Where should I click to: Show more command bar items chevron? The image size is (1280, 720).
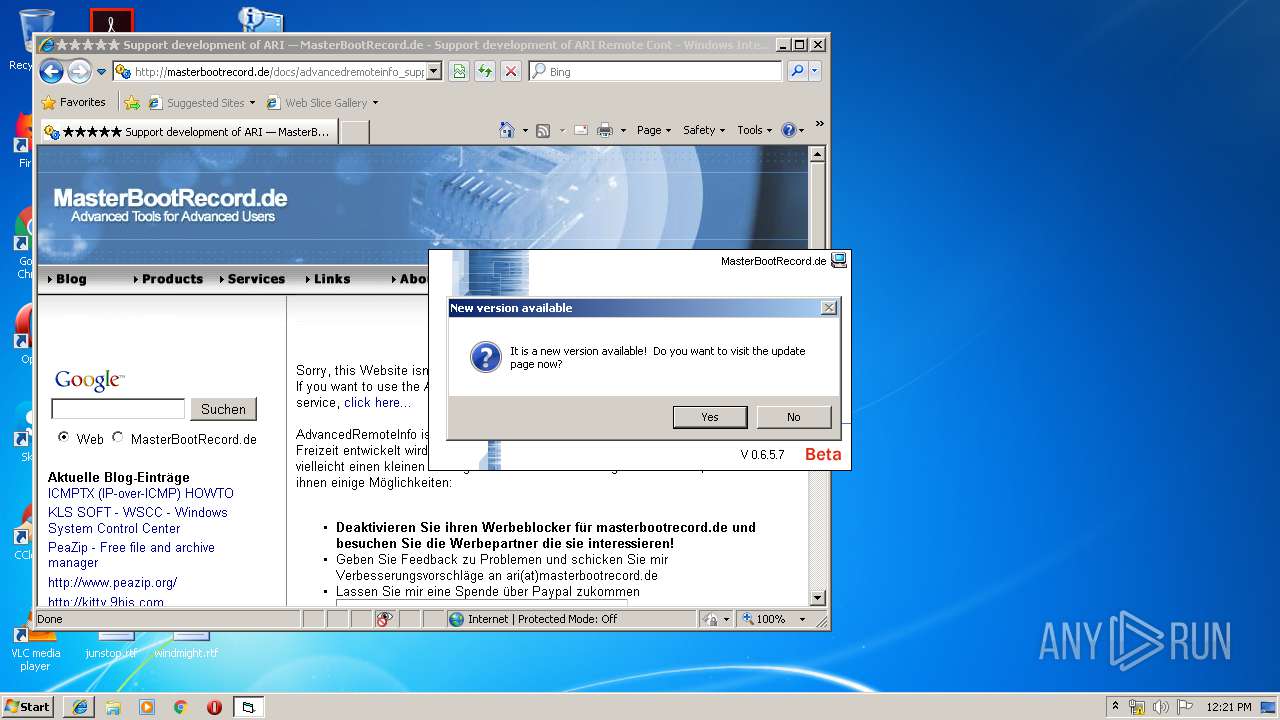(x=820, y=125)
